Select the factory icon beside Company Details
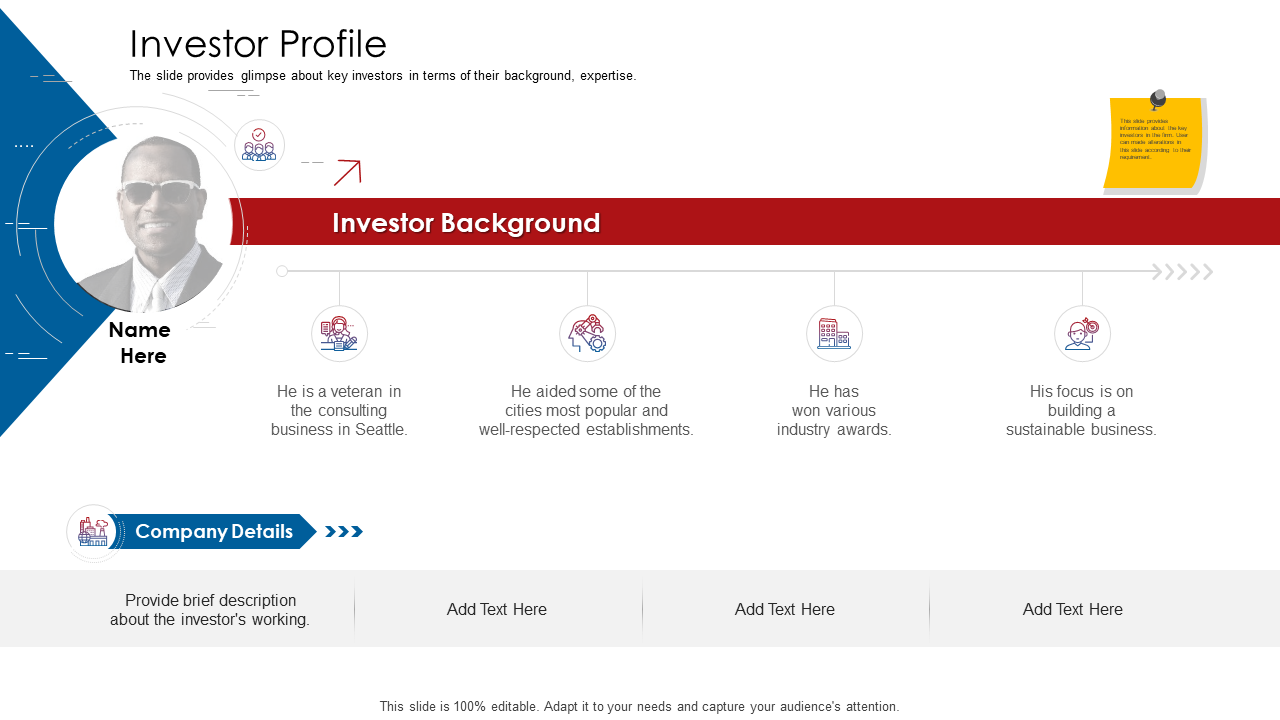The image size is (1280, 720). [93, 532]
